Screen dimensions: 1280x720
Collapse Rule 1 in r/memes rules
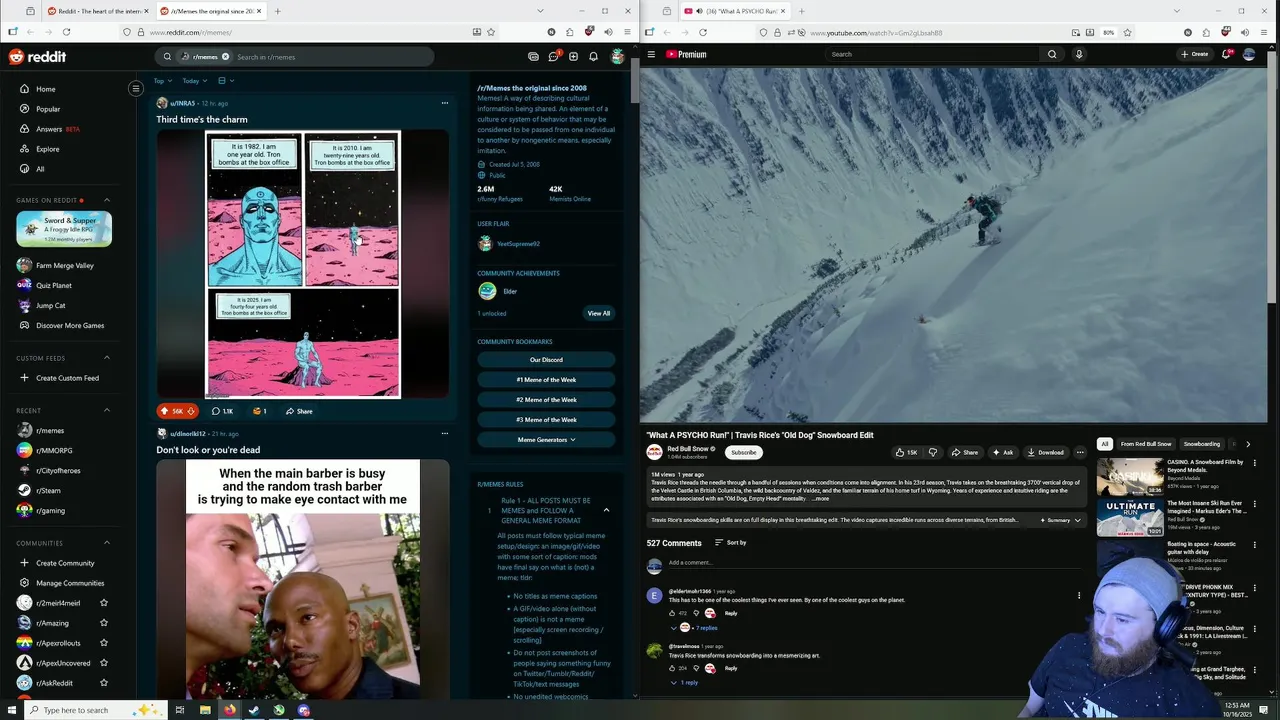[606, 510]
